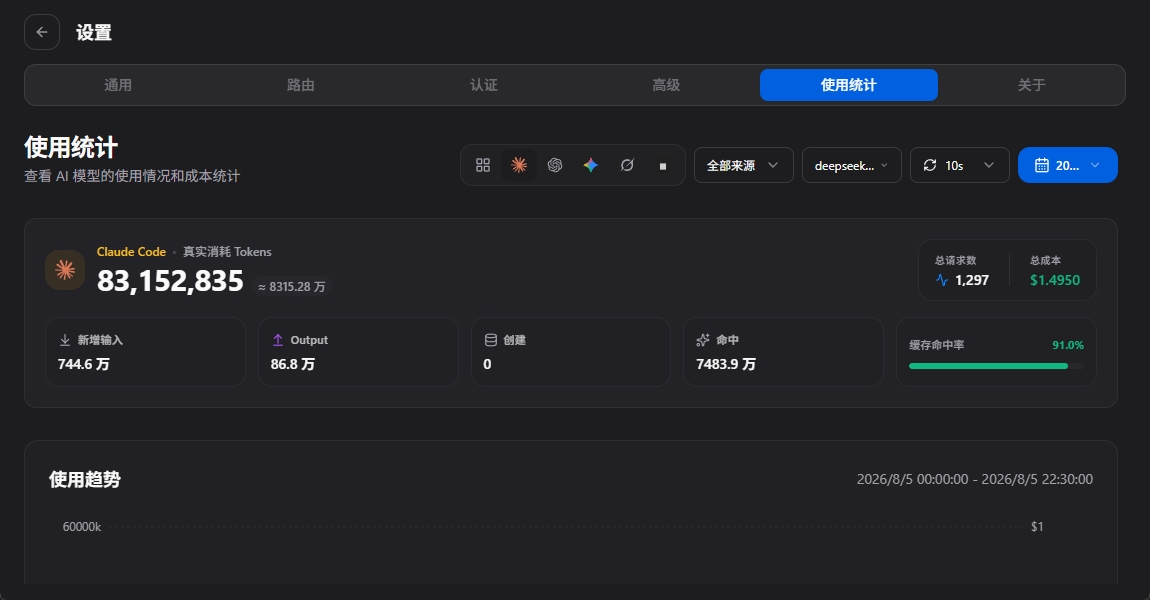The height and width of the screenshot is (600, 1150).
Task: Click the ≈ 8315.28 万 badge
Action: pos(292,287)
